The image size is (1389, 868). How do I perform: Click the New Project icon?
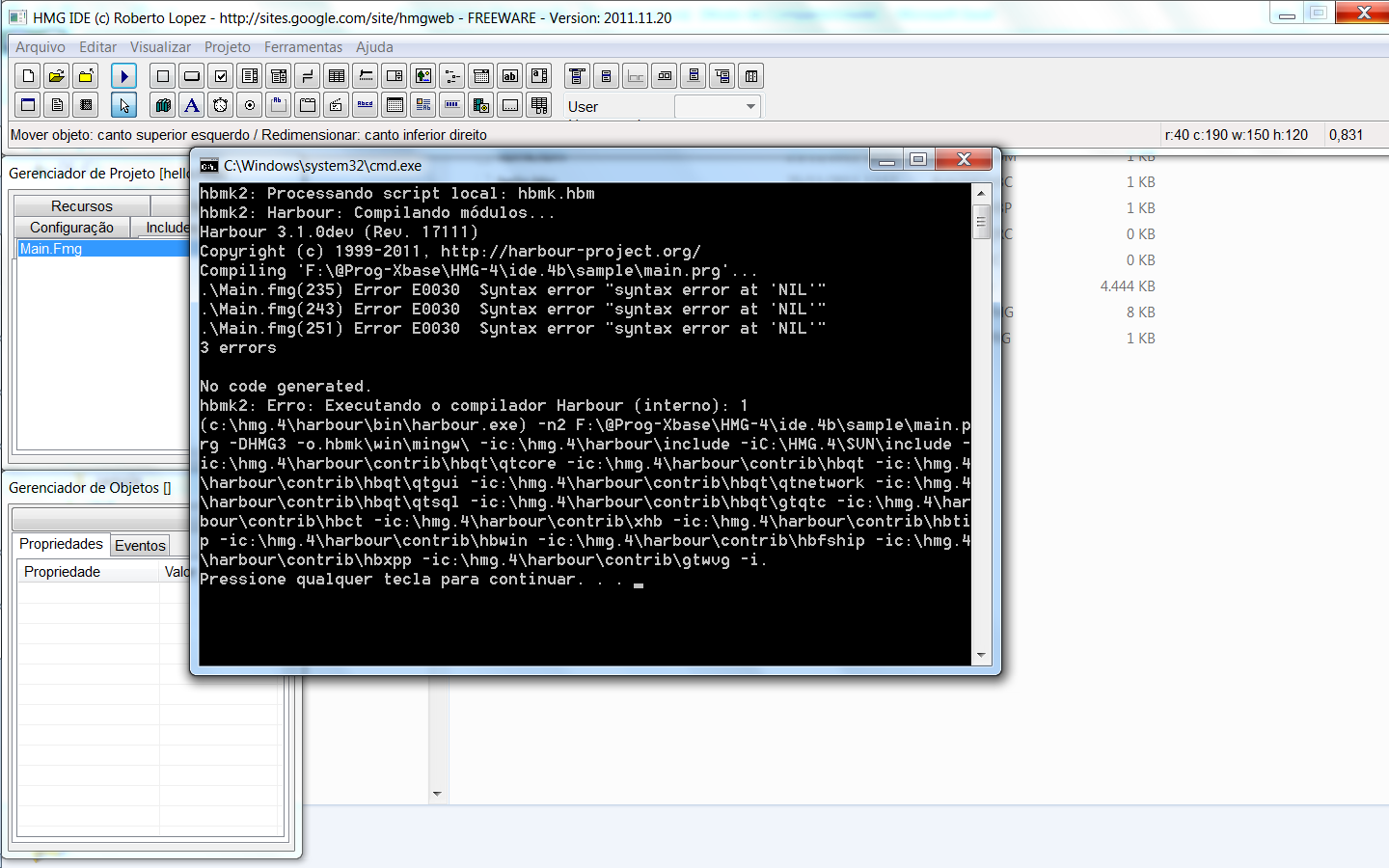pos(28,76)
